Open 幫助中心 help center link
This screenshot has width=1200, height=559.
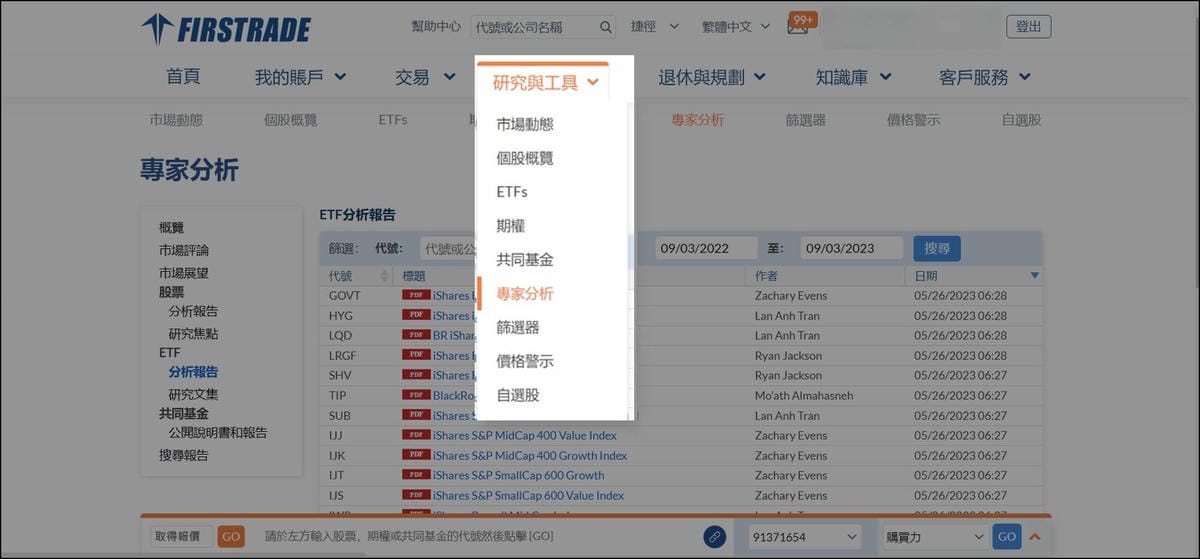point(436,27)
